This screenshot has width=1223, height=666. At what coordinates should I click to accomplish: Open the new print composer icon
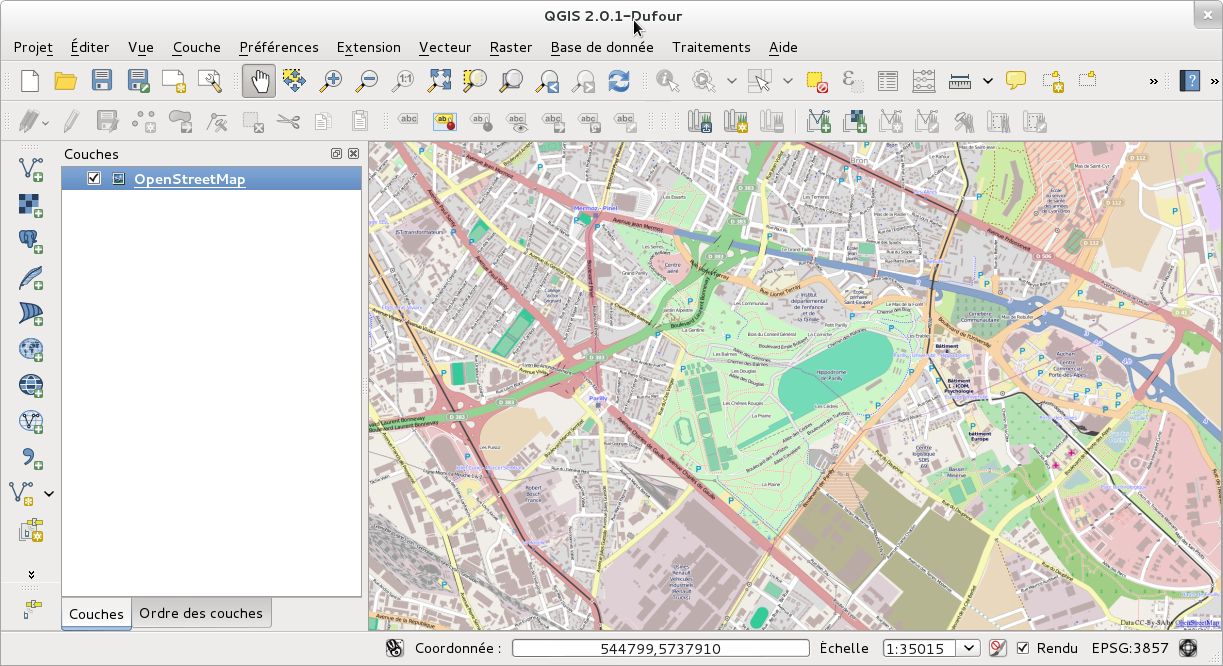coord(174,81)
